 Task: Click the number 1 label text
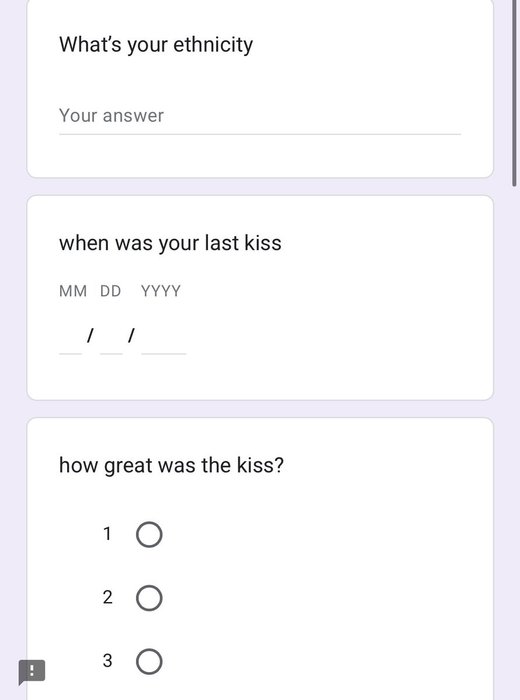[x=107, y=534]
